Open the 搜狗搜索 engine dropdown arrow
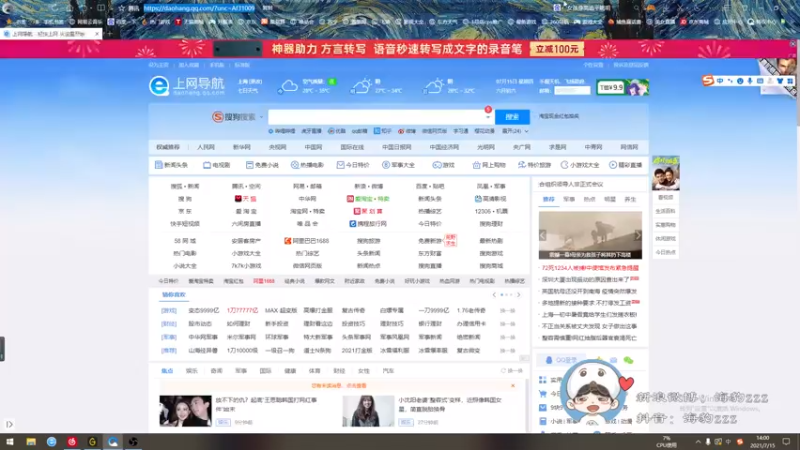 [261, 117]
